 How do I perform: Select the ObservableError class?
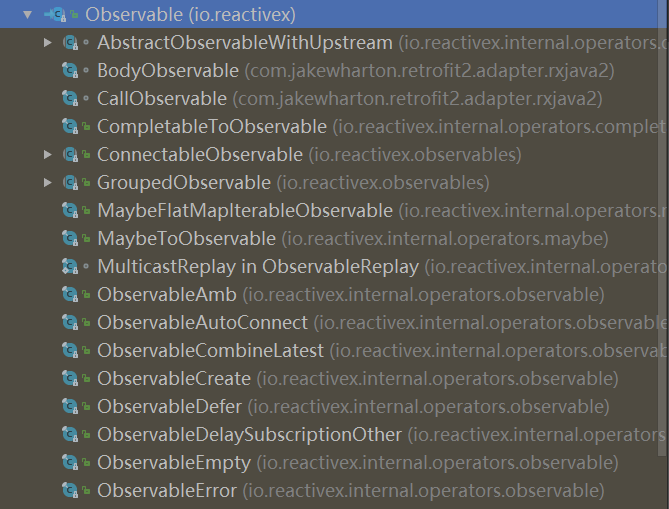[x=167, y=491]
